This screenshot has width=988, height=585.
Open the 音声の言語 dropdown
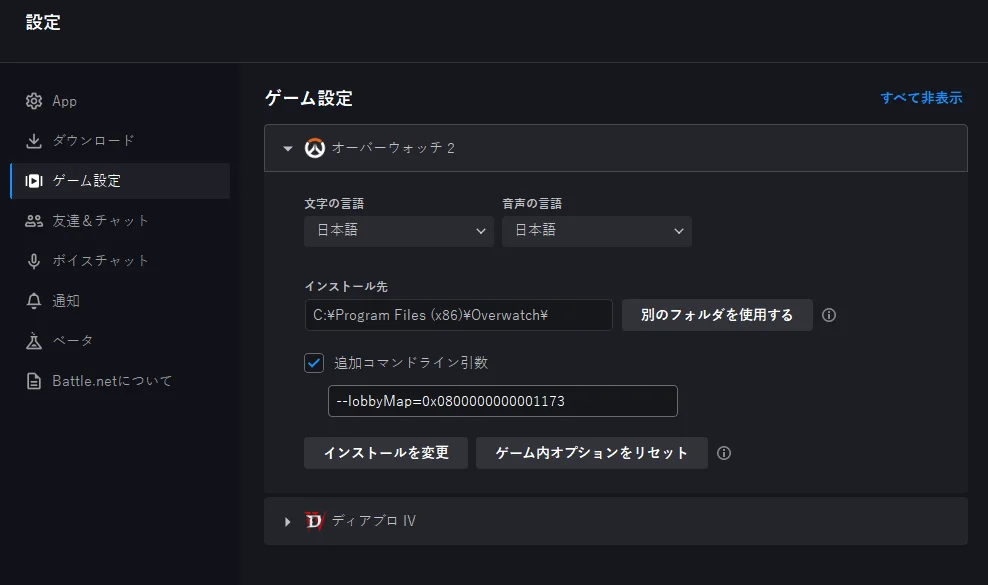point(597,231)
